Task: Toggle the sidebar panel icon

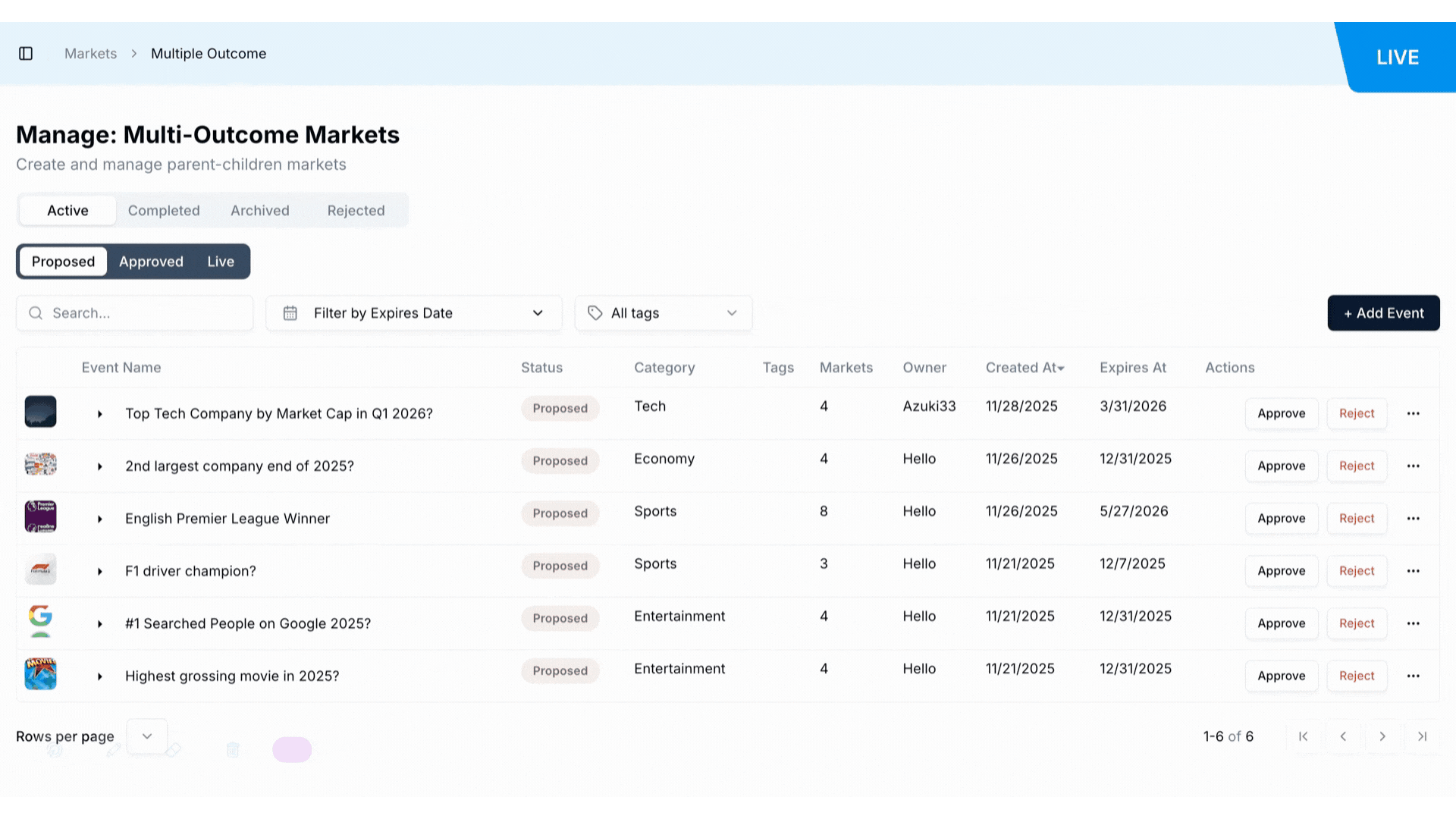Action: [x=26, y=54]
